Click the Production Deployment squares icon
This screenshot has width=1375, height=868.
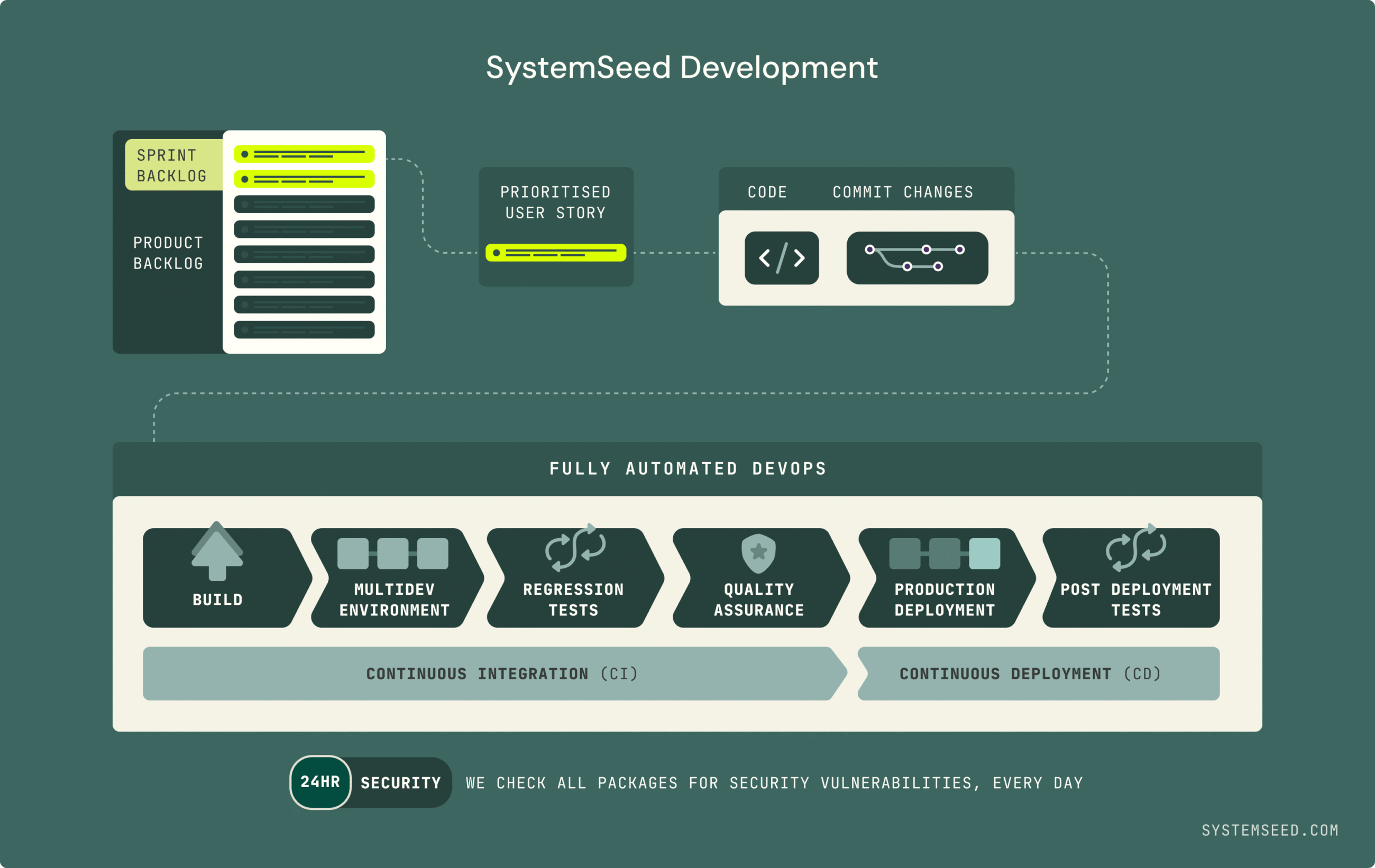click(945, 553)
